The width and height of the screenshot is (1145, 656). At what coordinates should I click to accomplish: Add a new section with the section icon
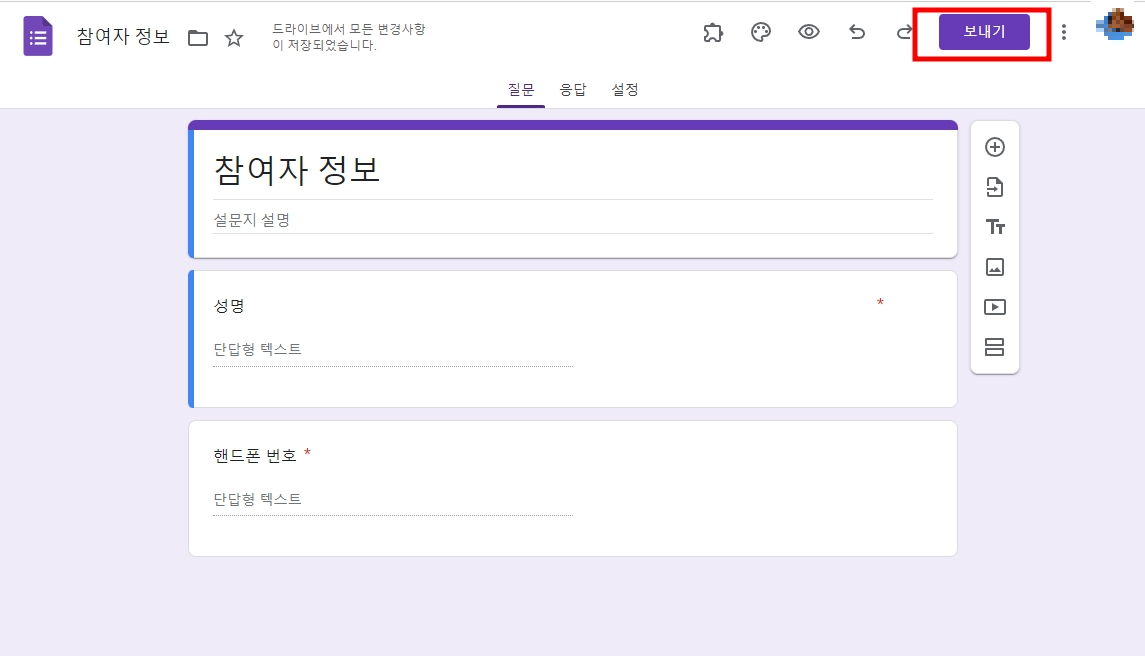tap(995, 347)
